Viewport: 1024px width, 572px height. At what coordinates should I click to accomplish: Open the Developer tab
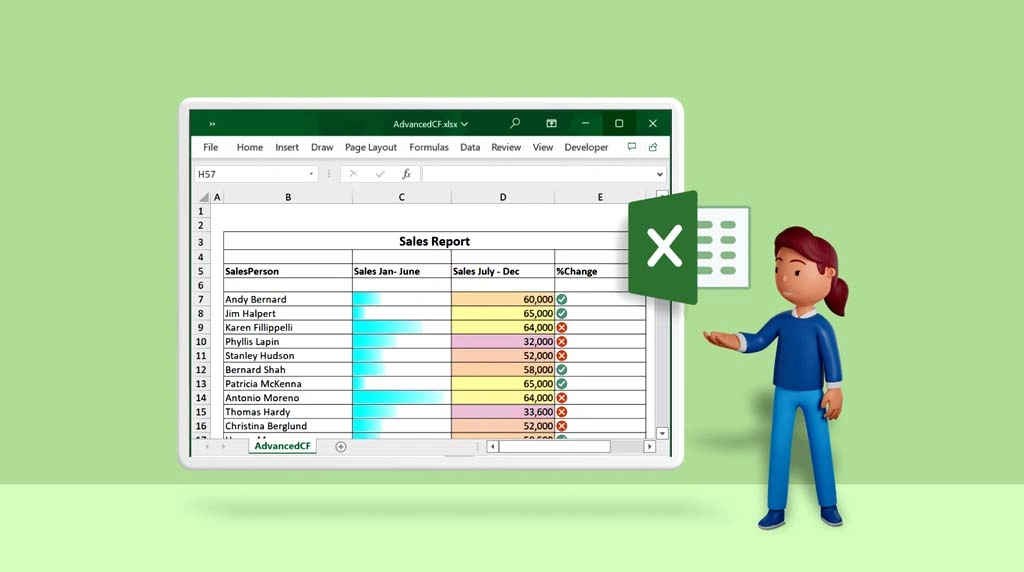[x=586, y=147]
